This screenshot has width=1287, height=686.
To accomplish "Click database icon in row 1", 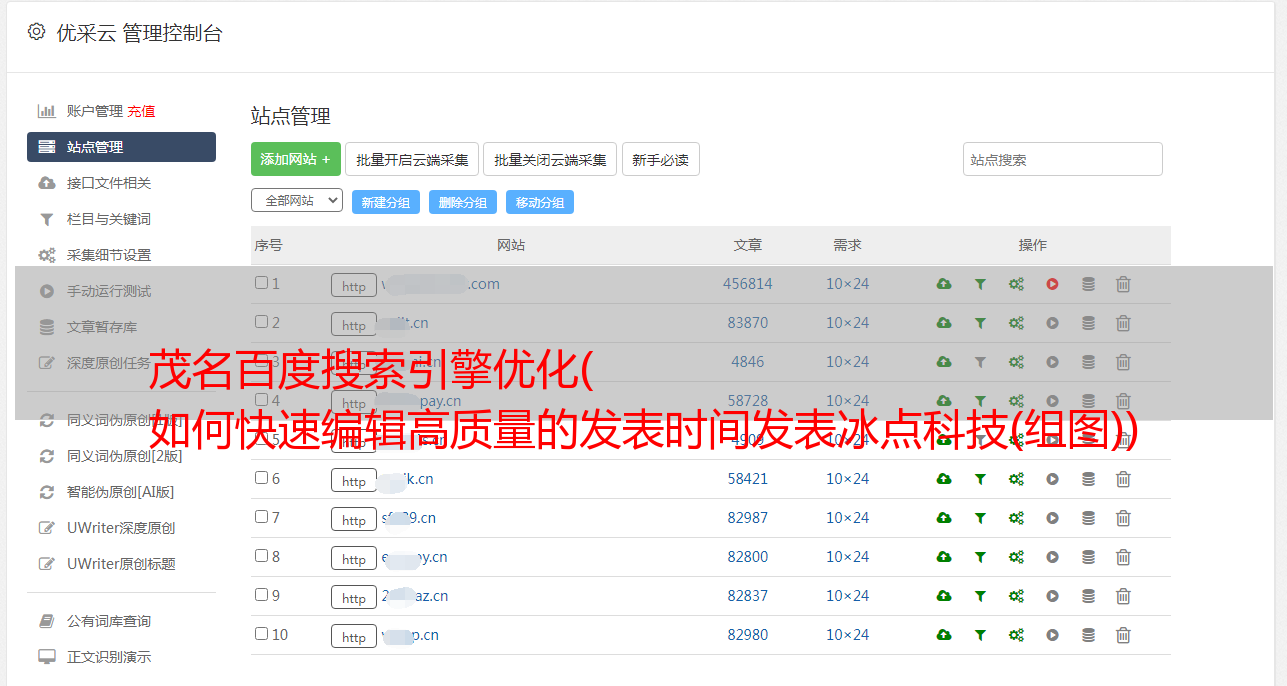I will tap(1088, 284).
